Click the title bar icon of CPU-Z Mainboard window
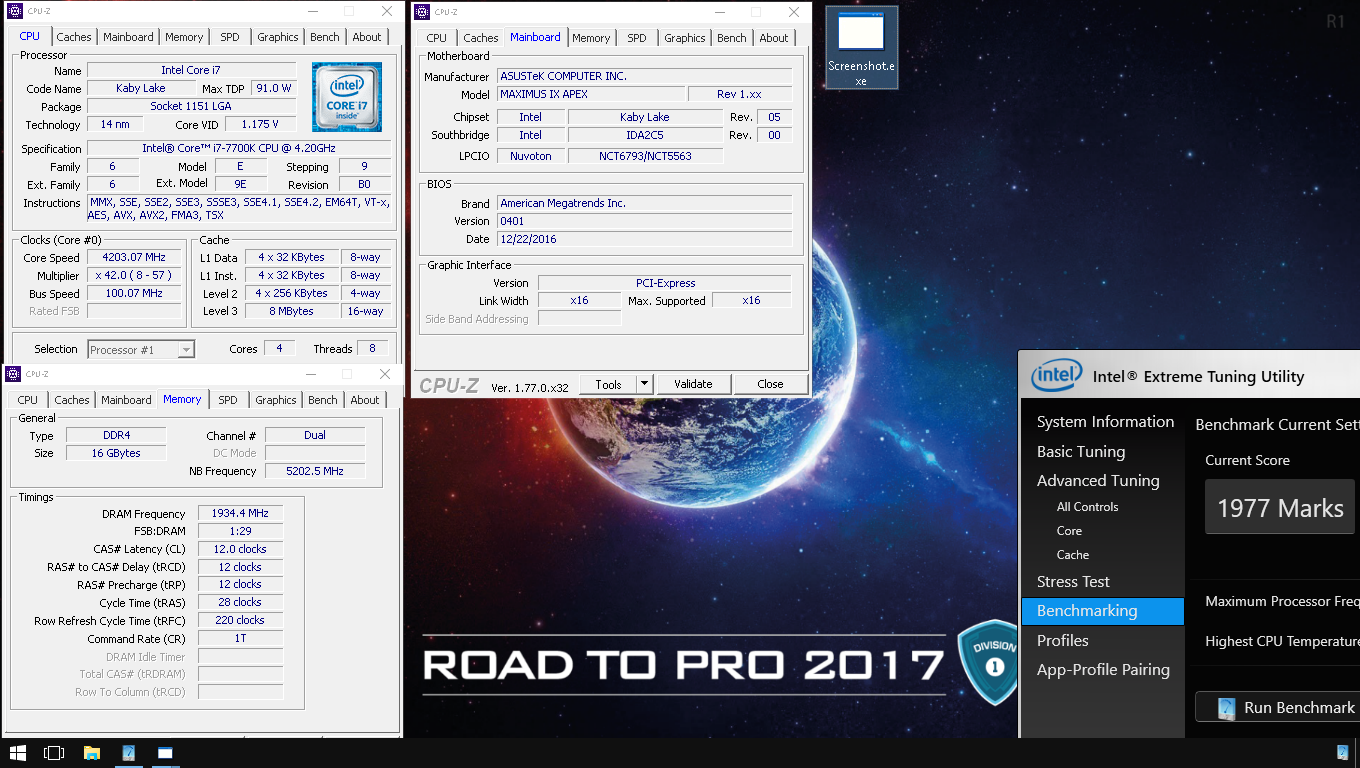 click(x=421, y=12)
